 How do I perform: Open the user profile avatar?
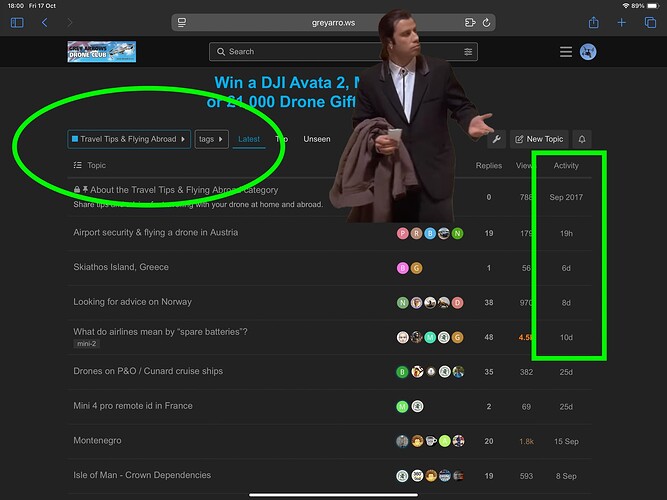tap(588, 52)
